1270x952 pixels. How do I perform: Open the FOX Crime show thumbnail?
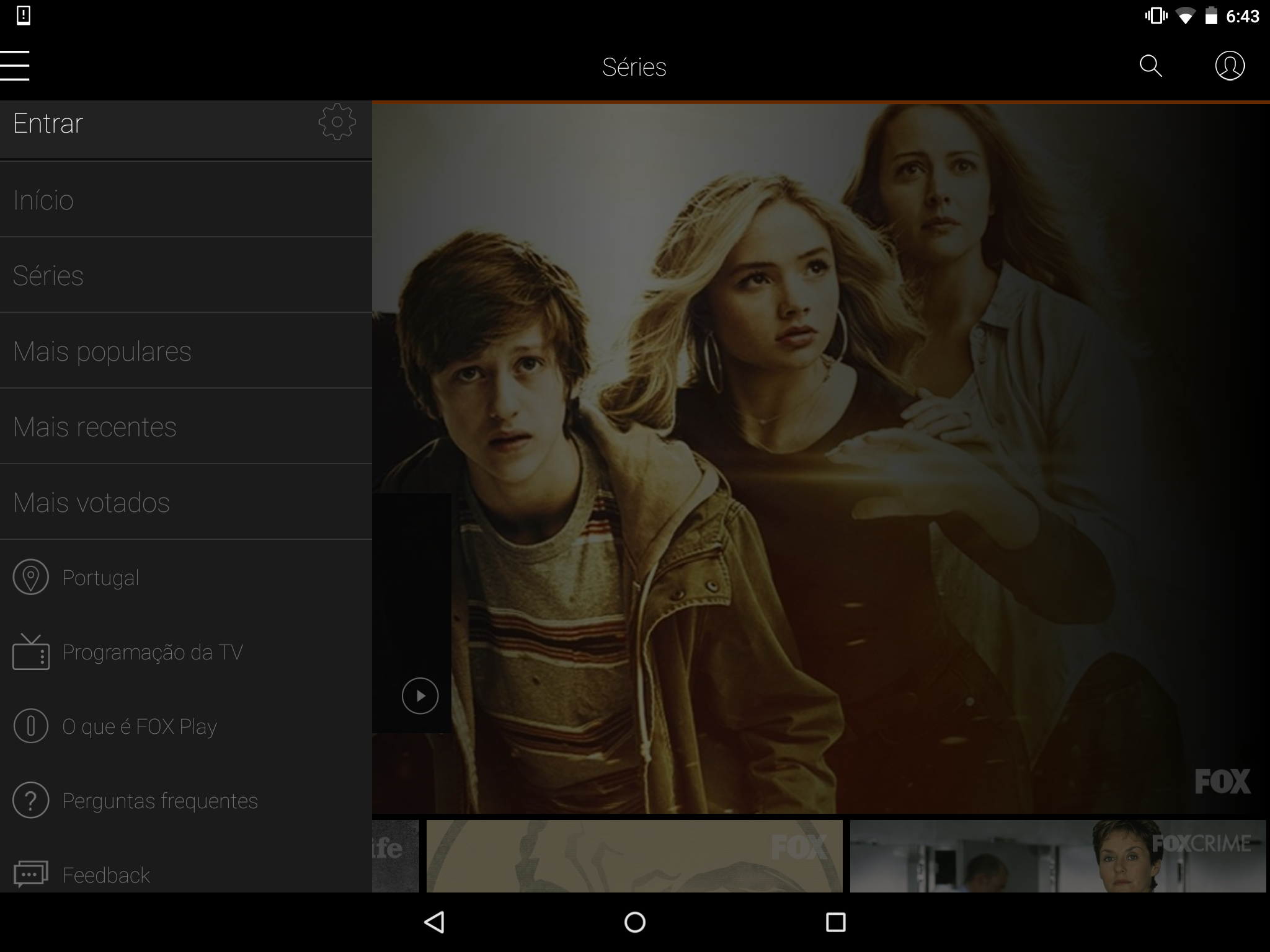pyautogui.click(x=1057, y=856)
